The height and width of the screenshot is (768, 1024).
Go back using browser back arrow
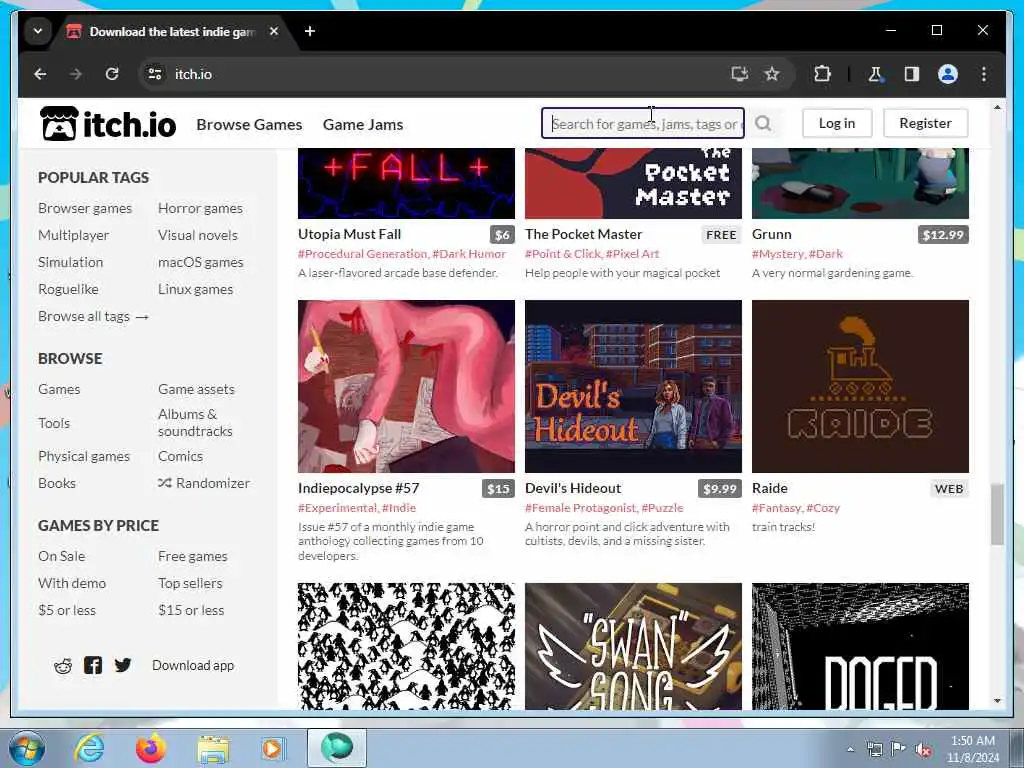click(40, 74)
